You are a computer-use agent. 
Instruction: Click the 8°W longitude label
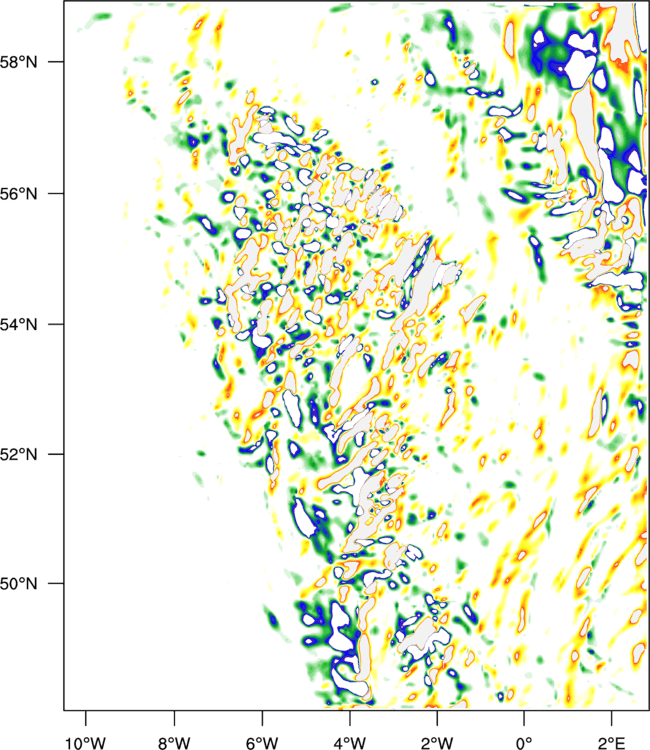coord(174,743)
